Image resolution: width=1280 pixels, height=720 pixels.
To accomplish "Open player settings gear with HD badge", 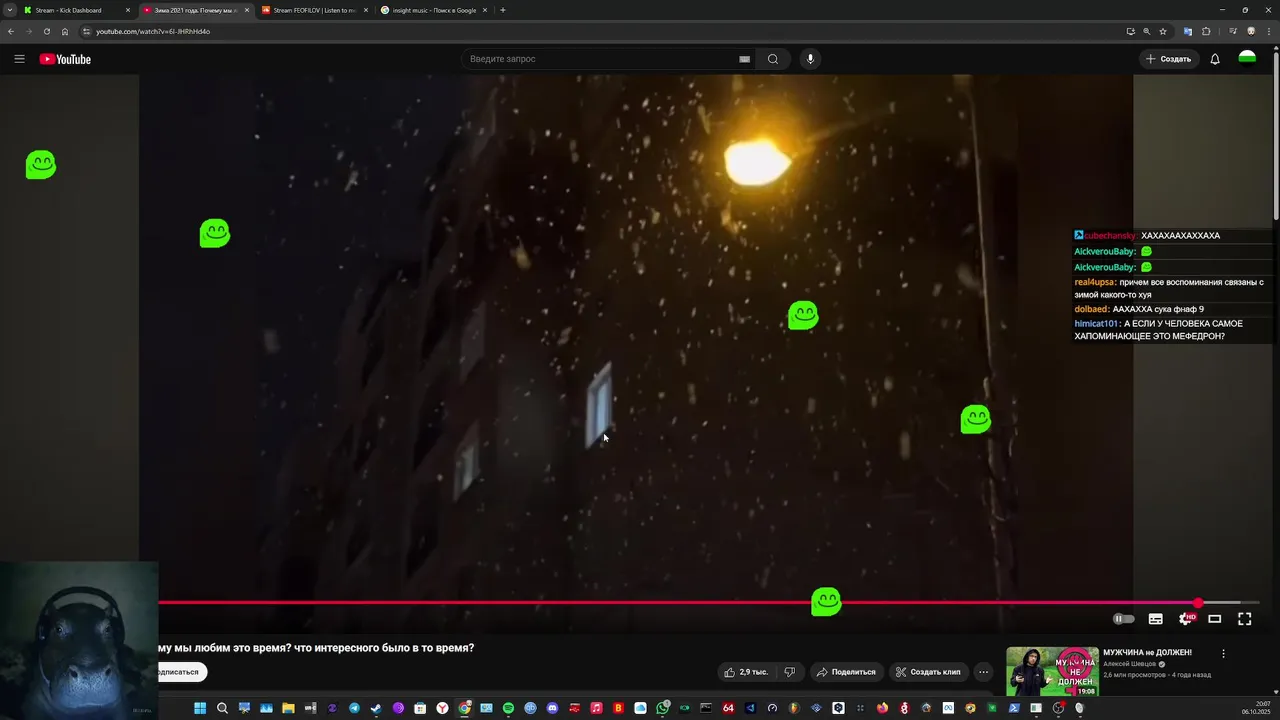I will pos(1186,619).
